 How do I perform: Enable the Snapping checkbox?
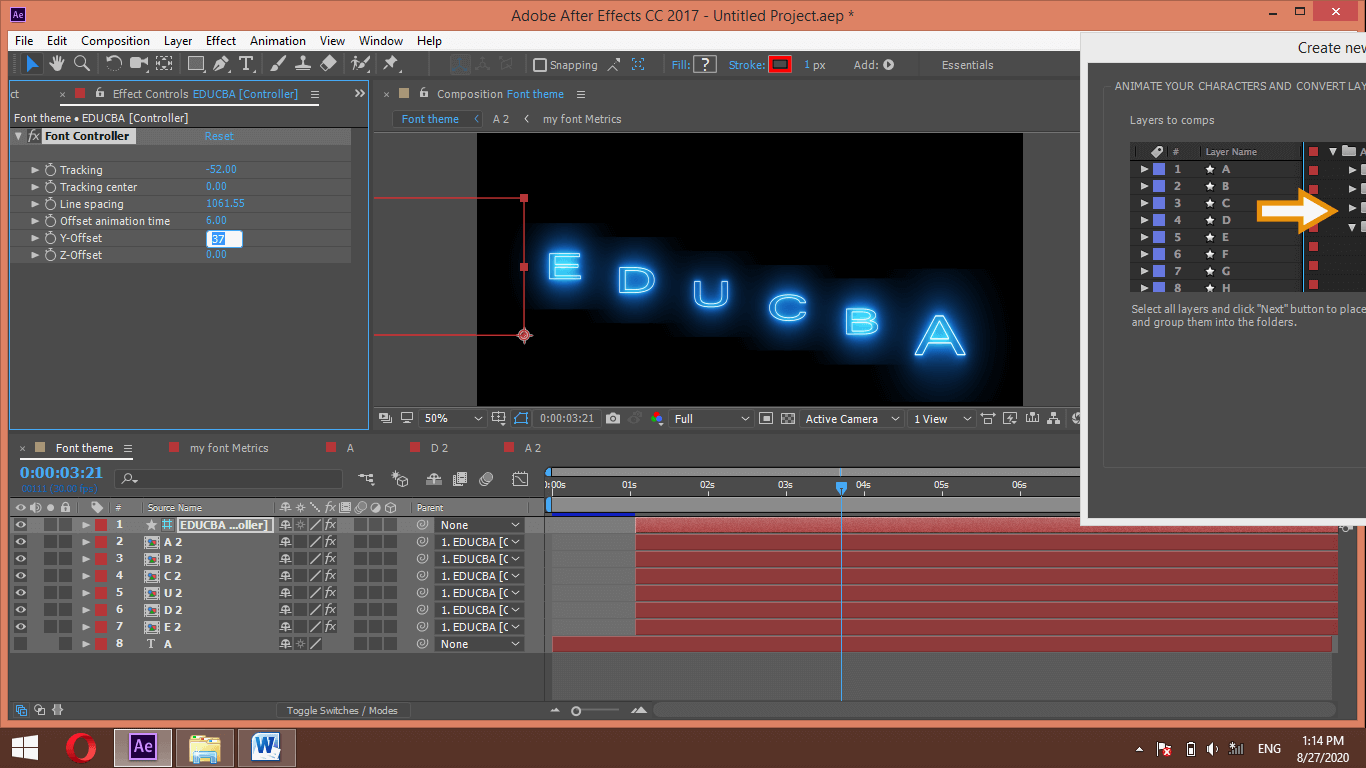(540, 65)
